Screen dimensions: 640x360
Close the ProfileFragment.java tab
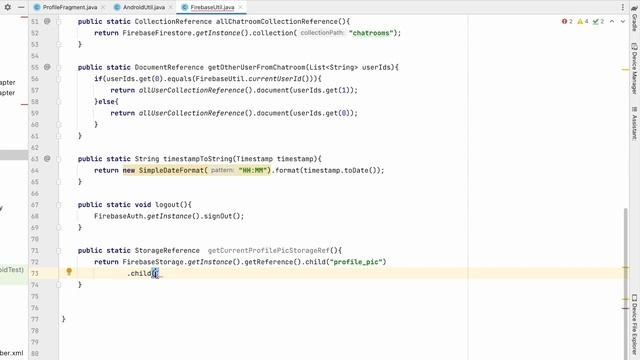[103, 7]
